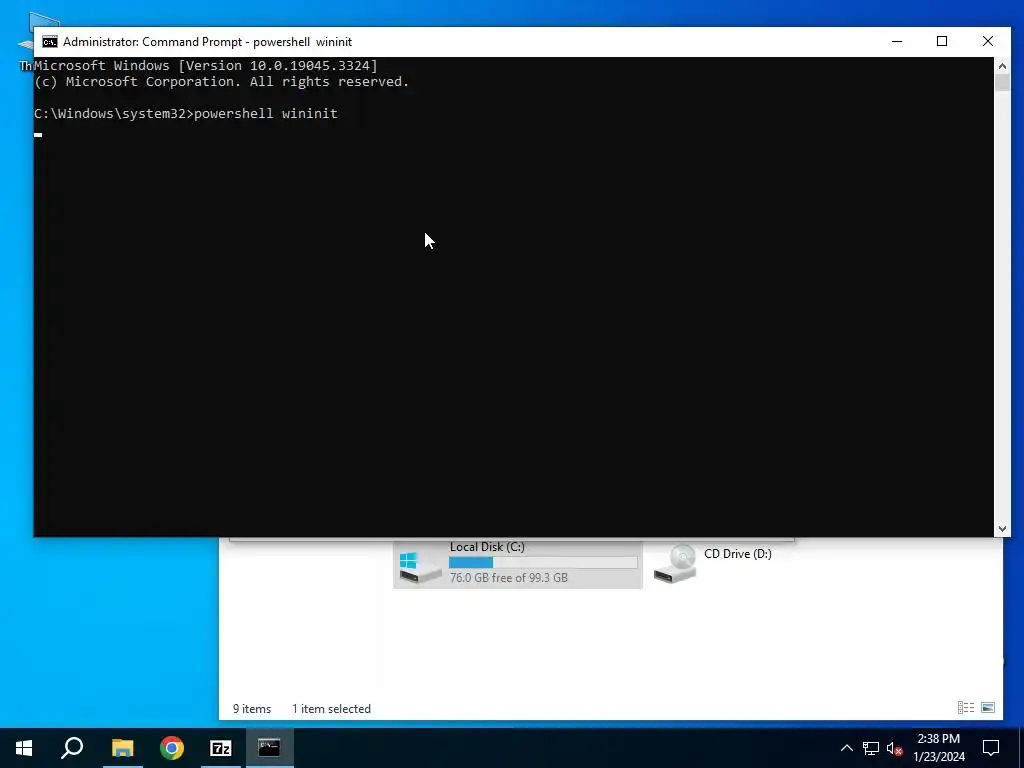Open File Explorer from the taskbar
Viewport: 1024px width, 768px height.
tap(122, 748)
